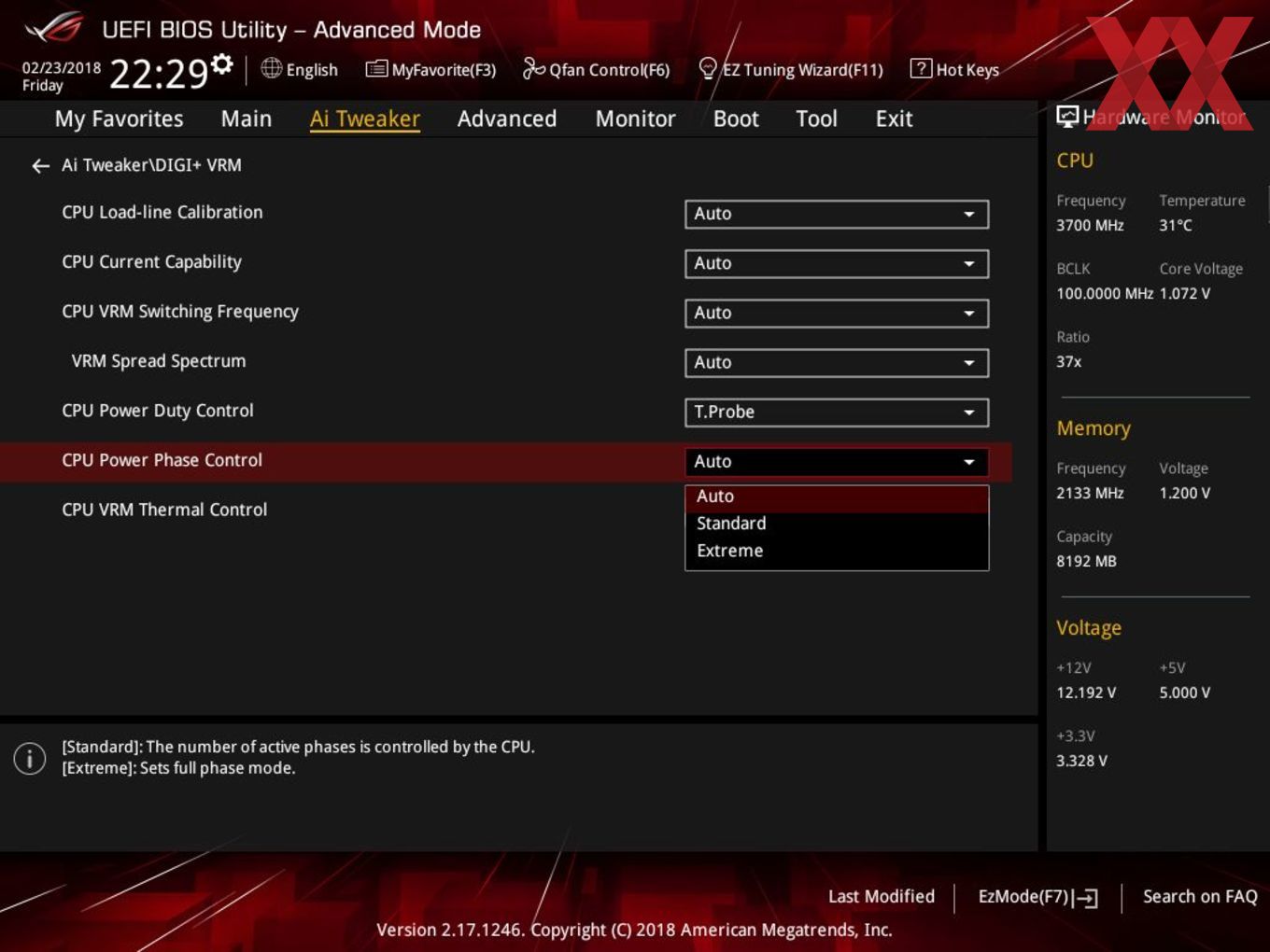The width and height of the screenshot is (1270, 952).
Task: Select the VRM Spread Spectrum label
Action: point(159,361)
